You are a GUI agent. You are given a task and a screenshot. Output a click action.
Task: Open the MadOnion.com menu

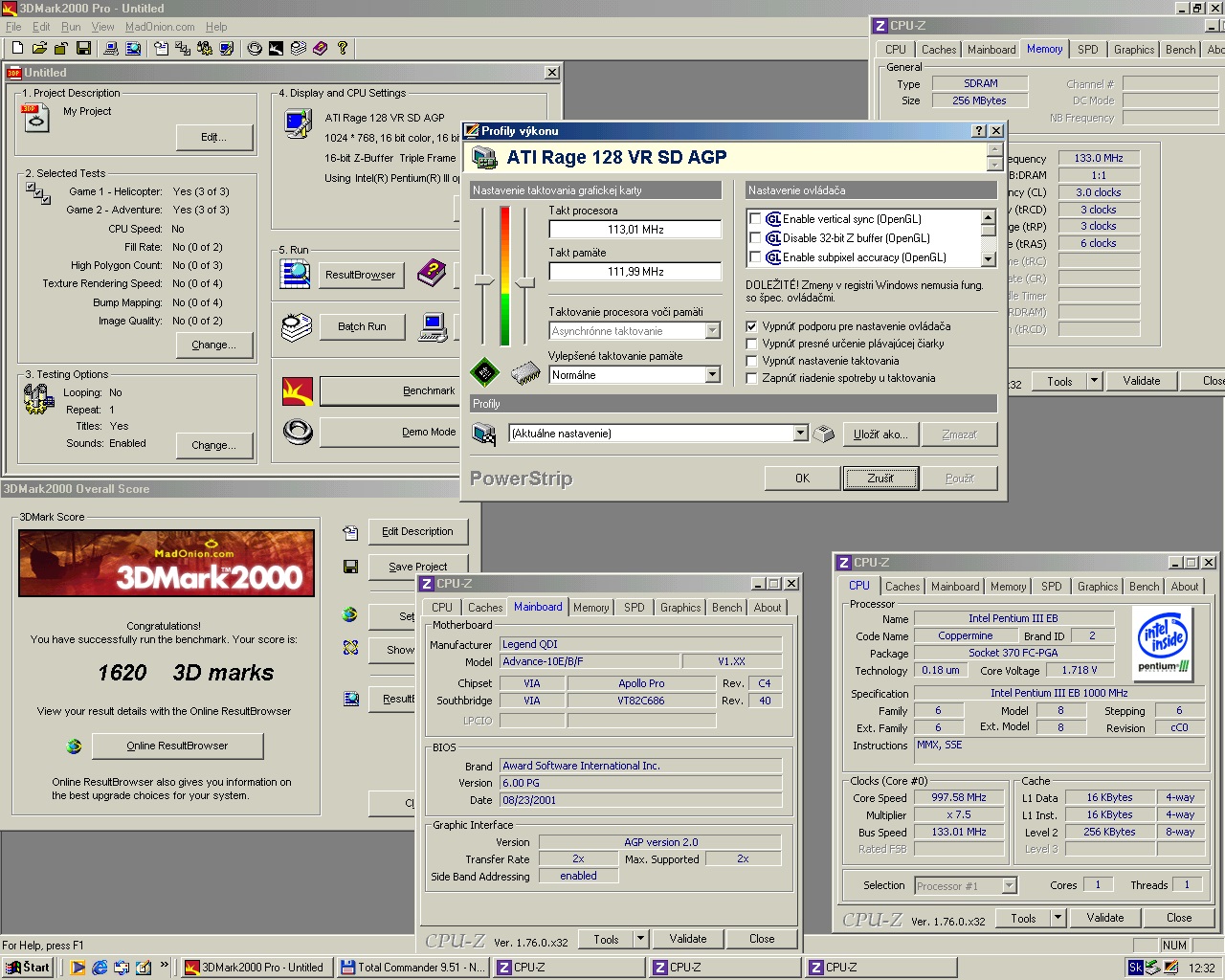point(160,27)
